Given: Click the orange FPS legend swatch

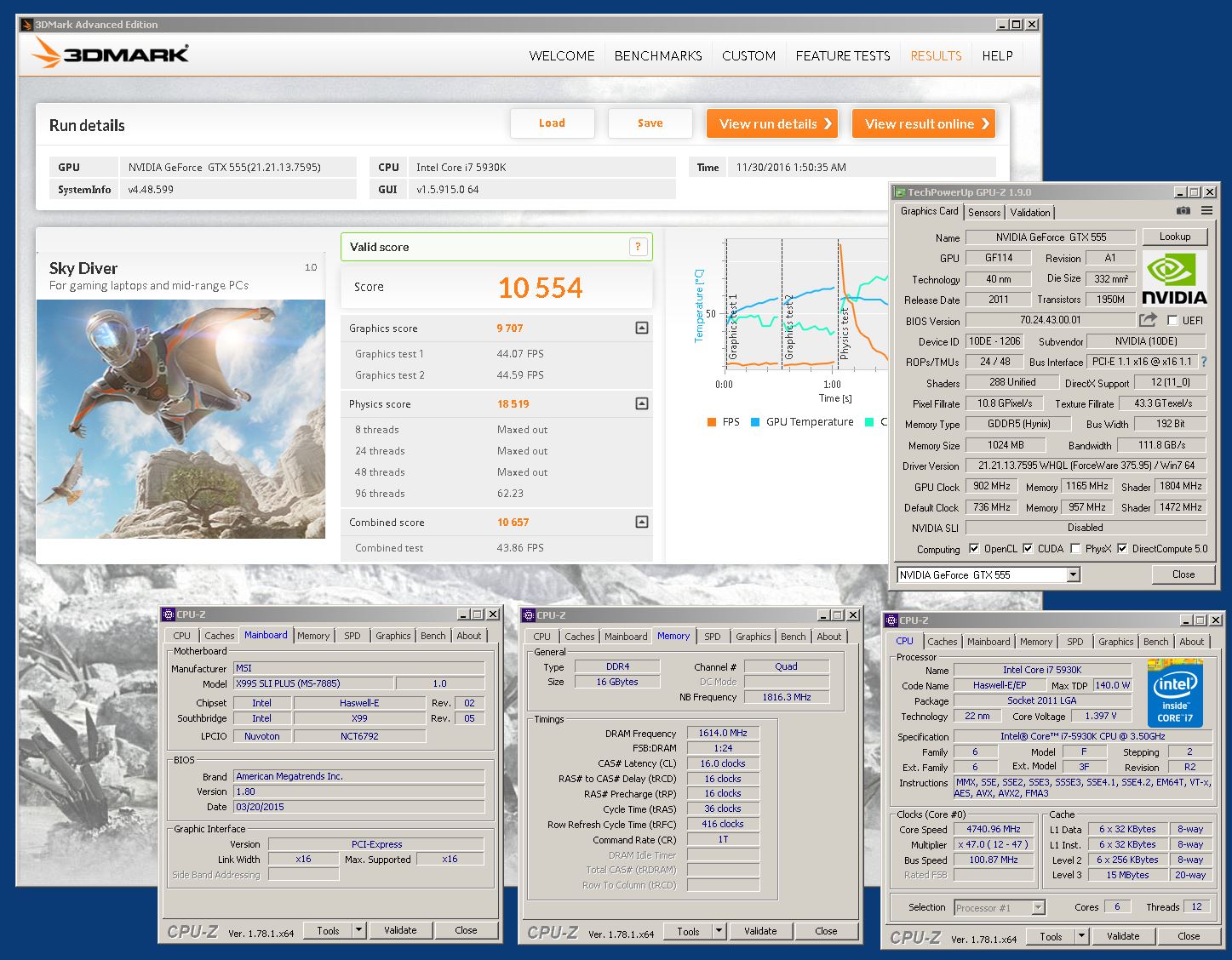Looking at the screenshot, I should 712,422.
